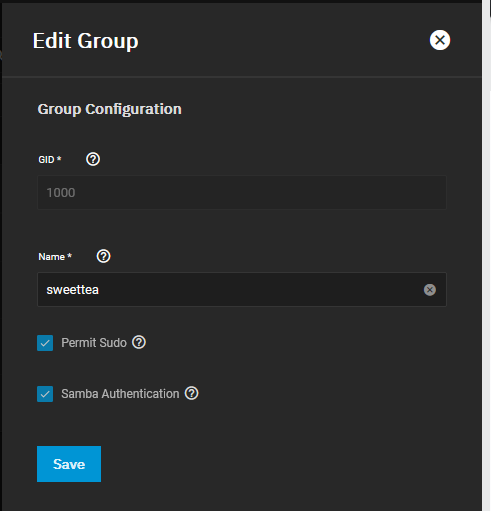
Task: Select the Group Configuration heading
Action: tap(109, 109)
